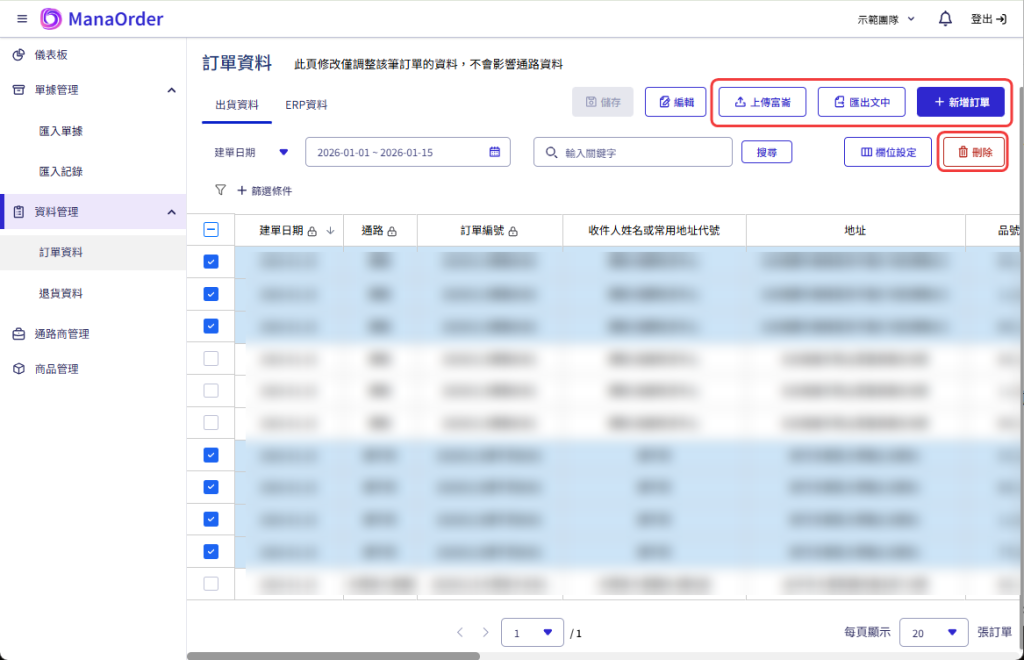
Task: Click the filter funnel icon
Action: pos(220,190)
